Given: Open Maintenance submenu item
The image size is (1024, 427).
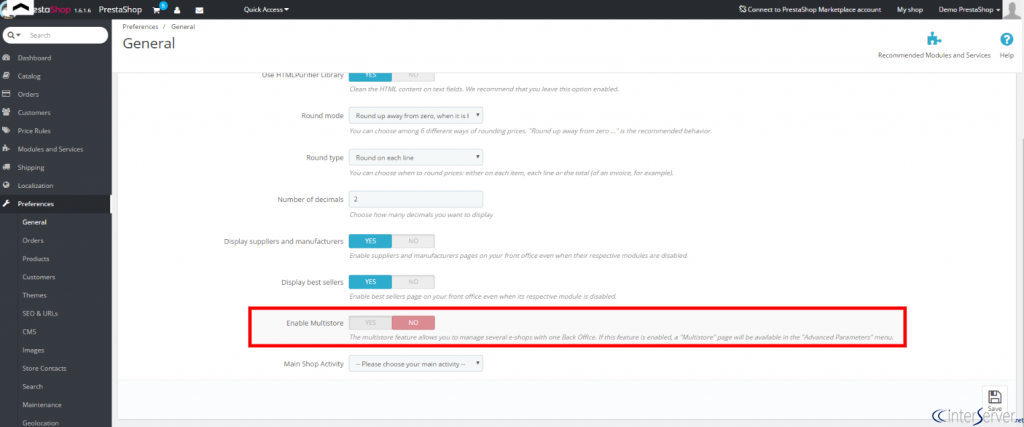Looking at the screenshot, I should pos(42,405).
